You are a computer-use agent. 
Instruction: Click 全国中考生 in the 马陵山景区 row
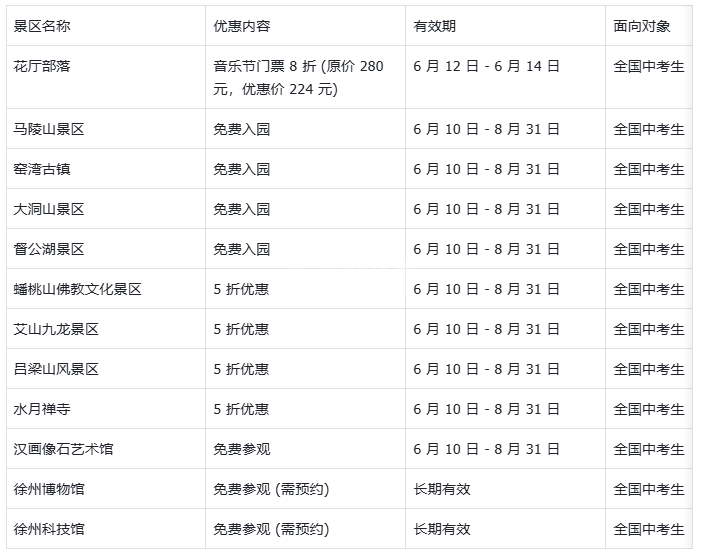click(649, 129)
